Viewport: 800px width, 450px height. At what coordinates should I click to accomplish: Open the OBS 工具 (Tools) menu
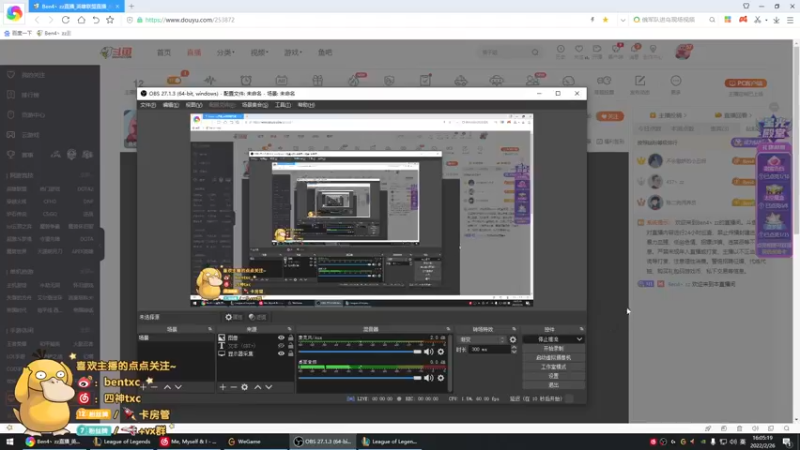click(x=283, y=105)
